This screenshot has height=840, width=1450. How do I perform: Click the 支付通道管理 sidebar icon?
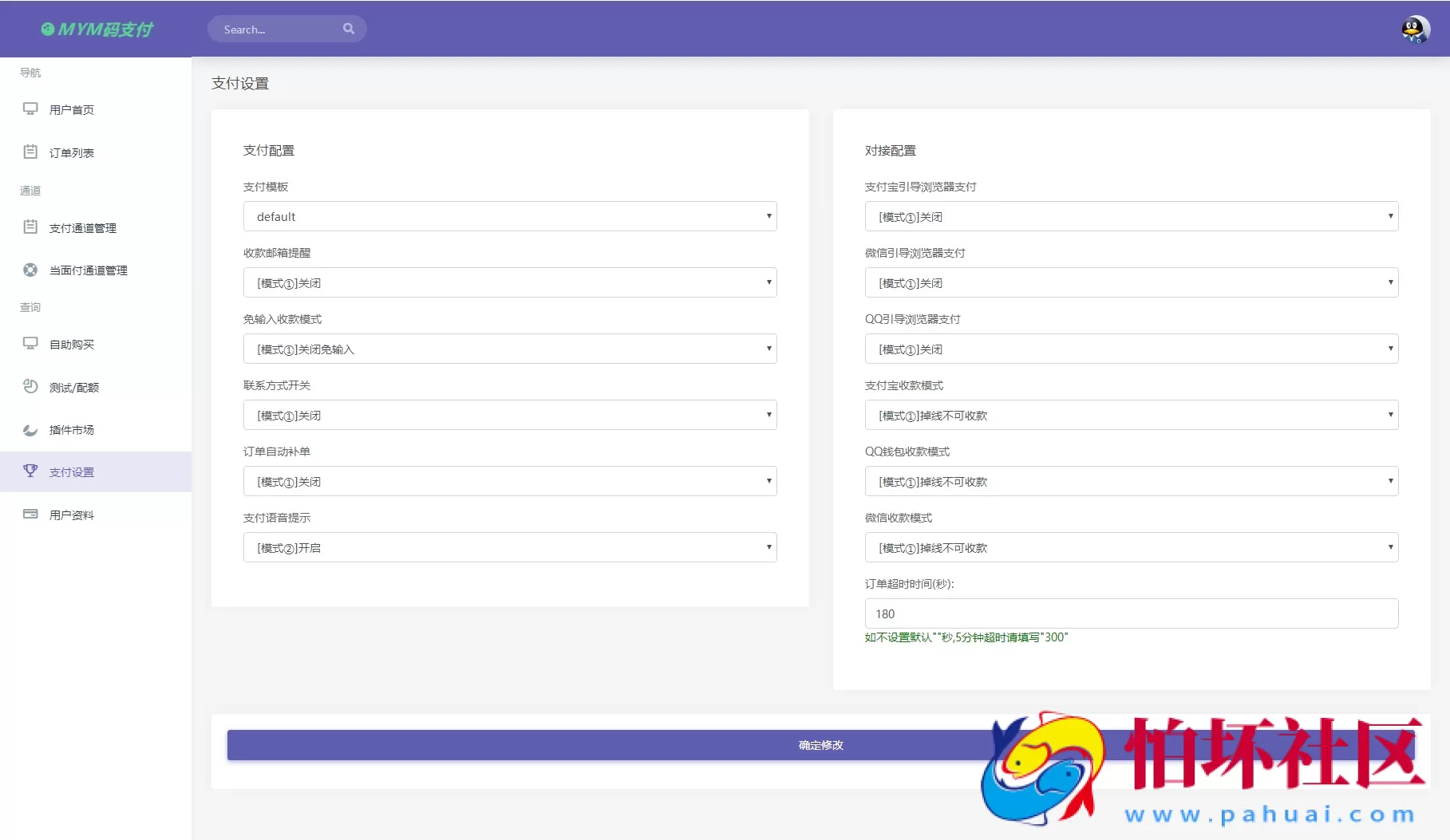coord(30,227)
